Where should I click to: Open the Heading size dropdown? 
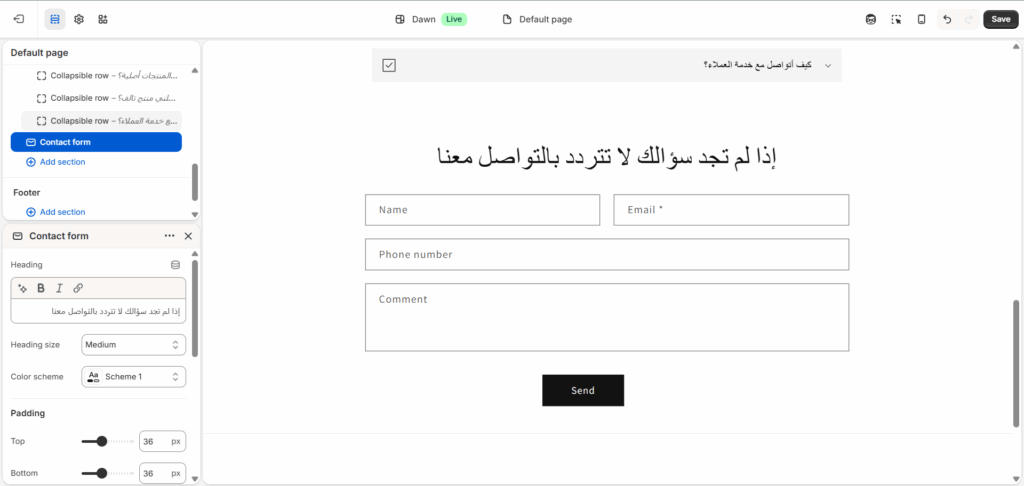coord(133,344)
